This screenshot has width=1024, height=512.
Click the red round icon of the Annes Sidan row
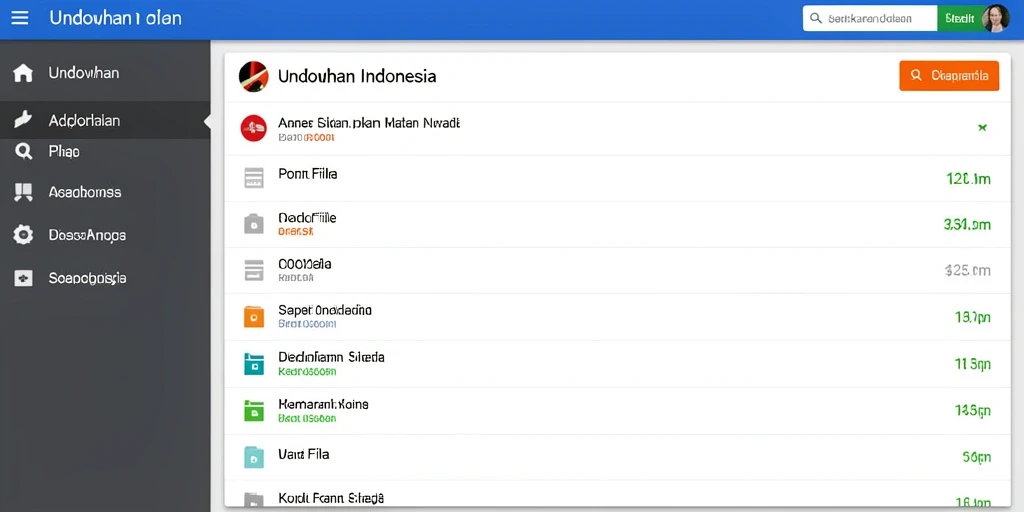point(253,128)
